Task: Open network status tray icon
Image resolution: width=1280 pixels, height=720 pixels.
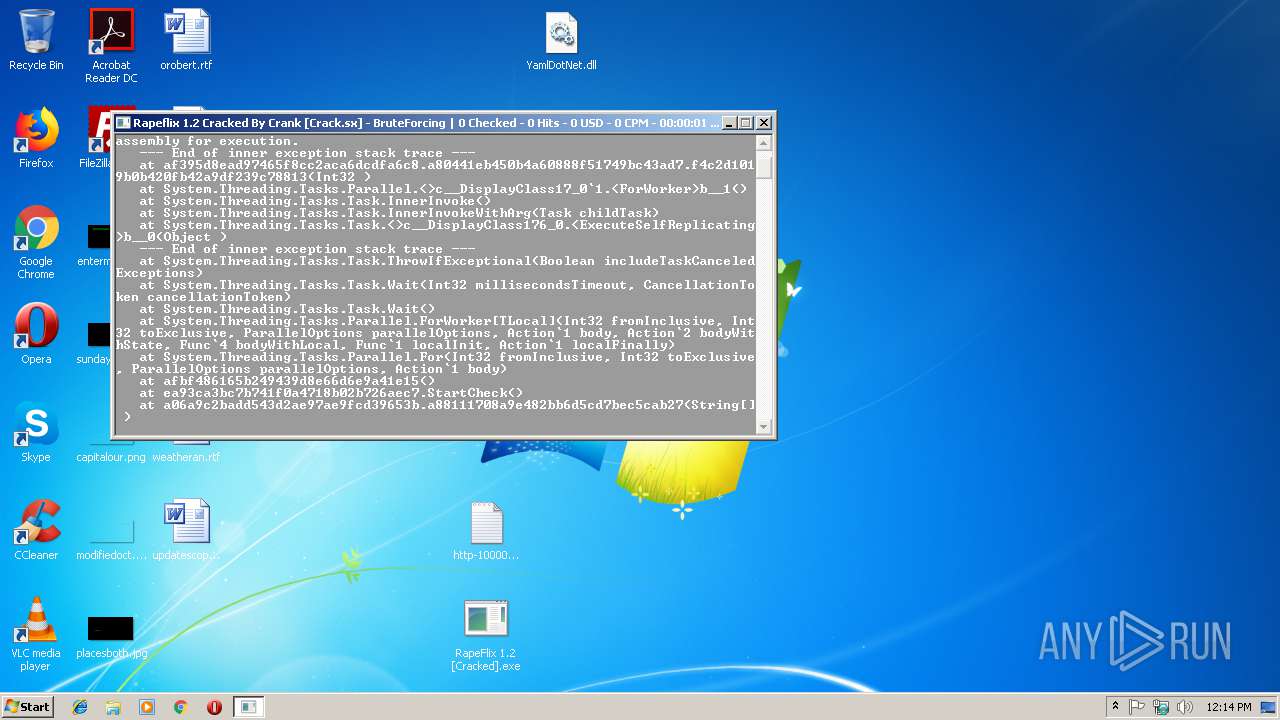Action: pos(1161,707)
